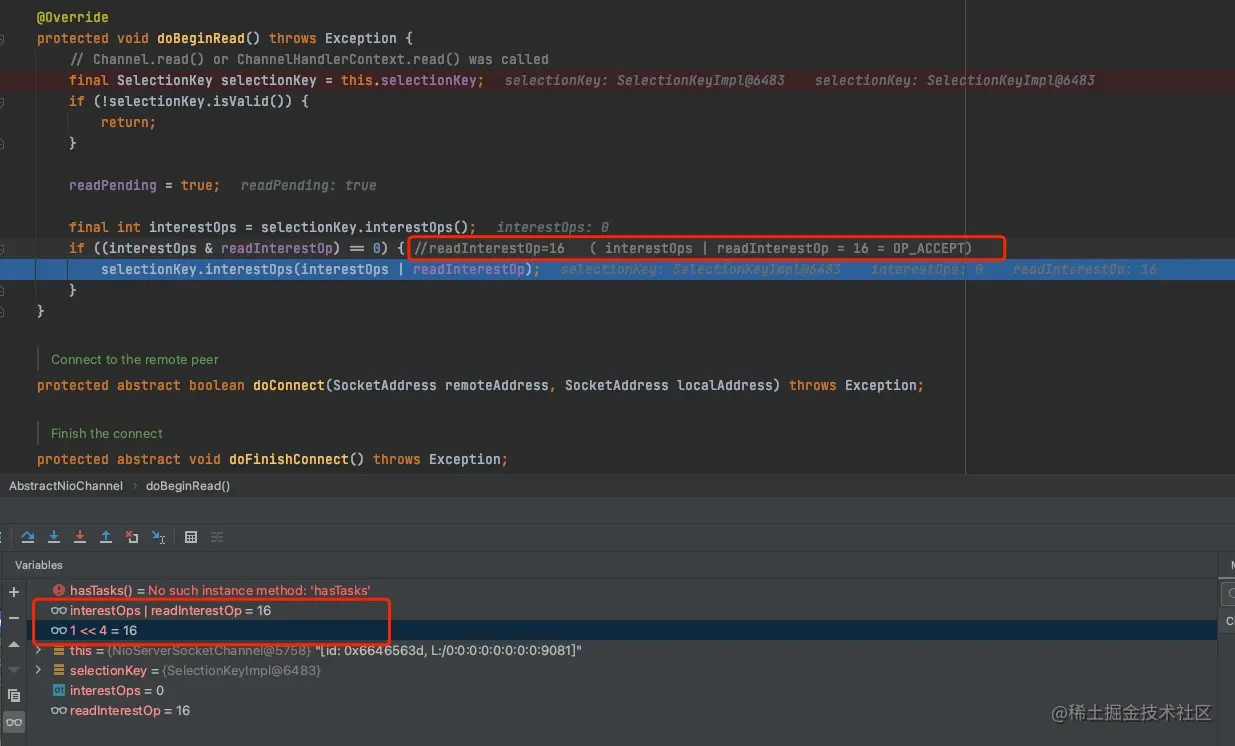
Task: Click the @Override annotation in the editor
Action: coord(73,17)
